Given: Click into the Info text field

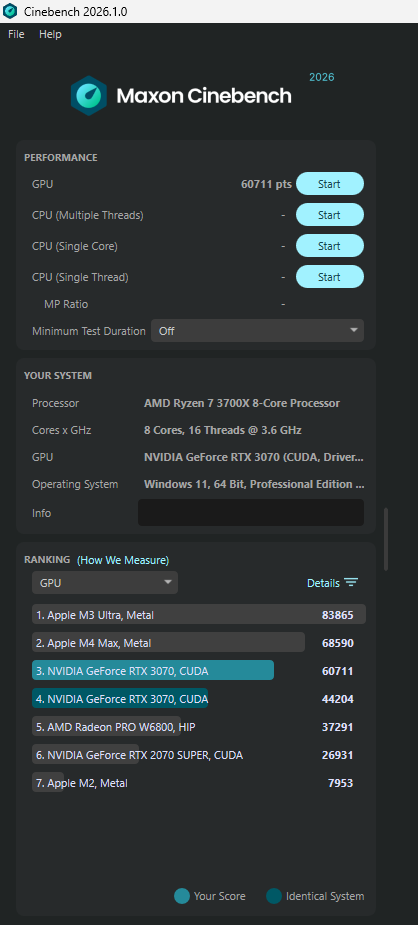Looking at the screenshot, I should (x=251, y=513).
